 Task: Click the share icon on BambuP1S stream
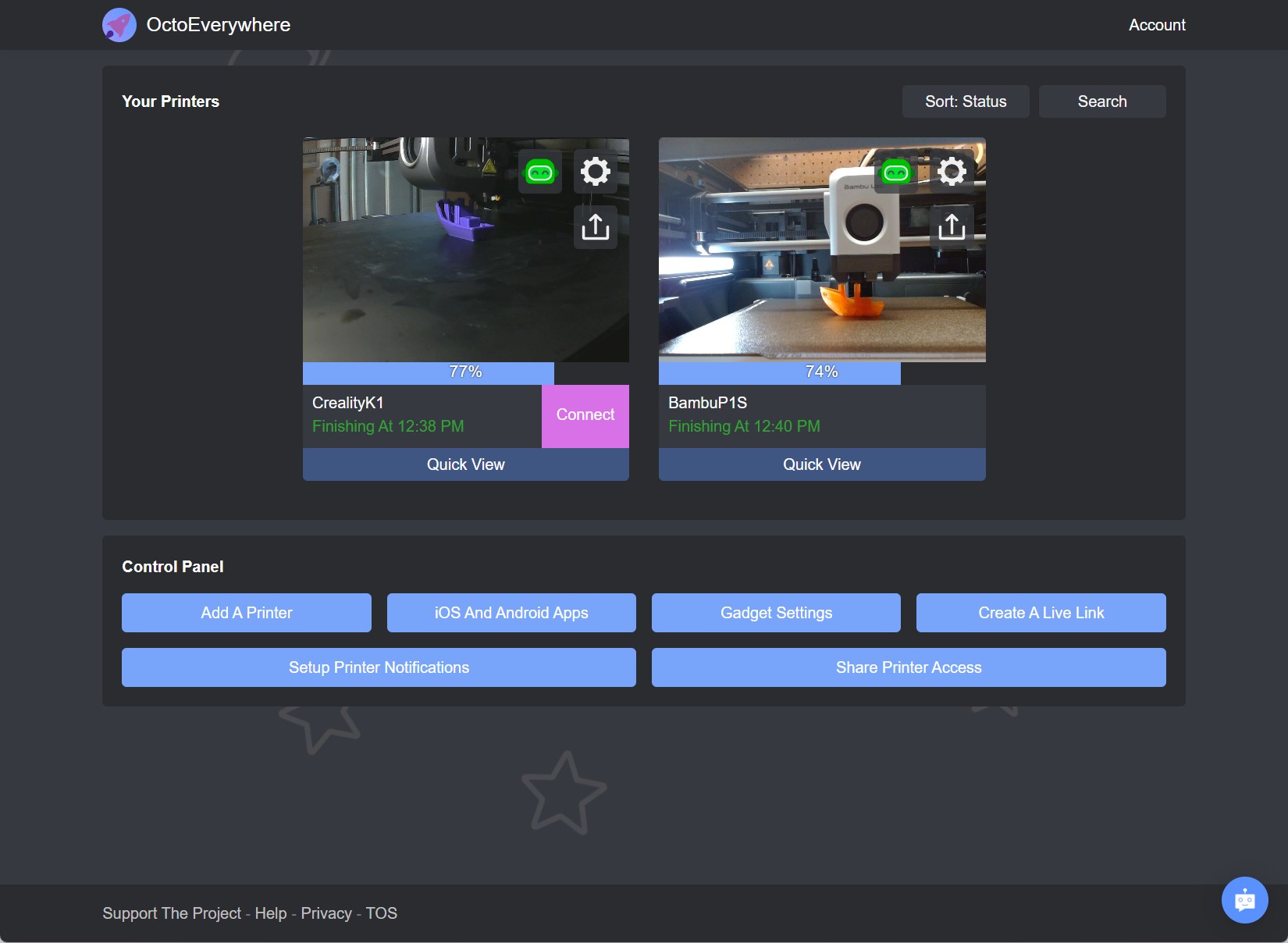(951, 226)
